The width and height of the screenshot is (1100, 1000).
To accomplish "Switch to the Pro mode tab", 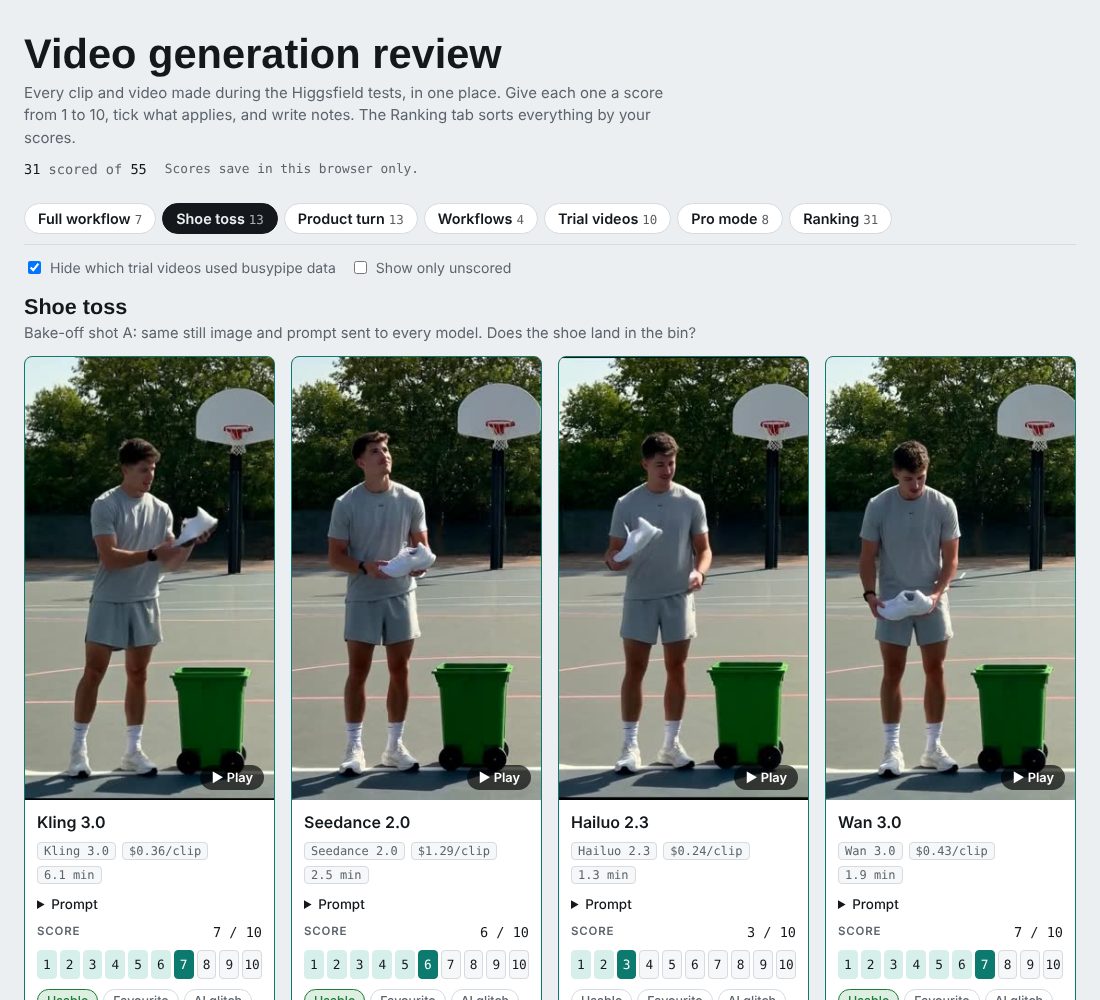I will [x=730, y=219].
